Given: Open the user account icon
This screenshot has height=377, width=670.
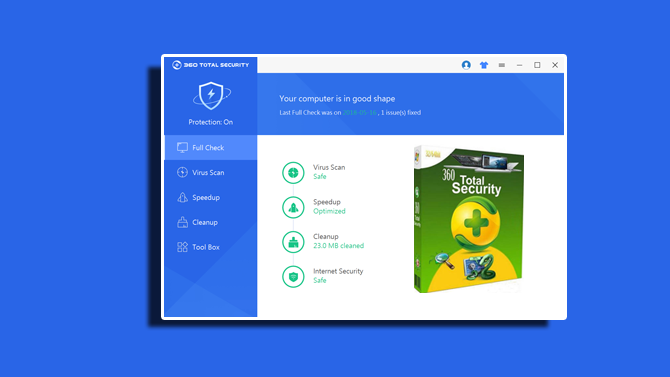Looking at the screenshot, I should pyautogui.click(x=466, y=65).
